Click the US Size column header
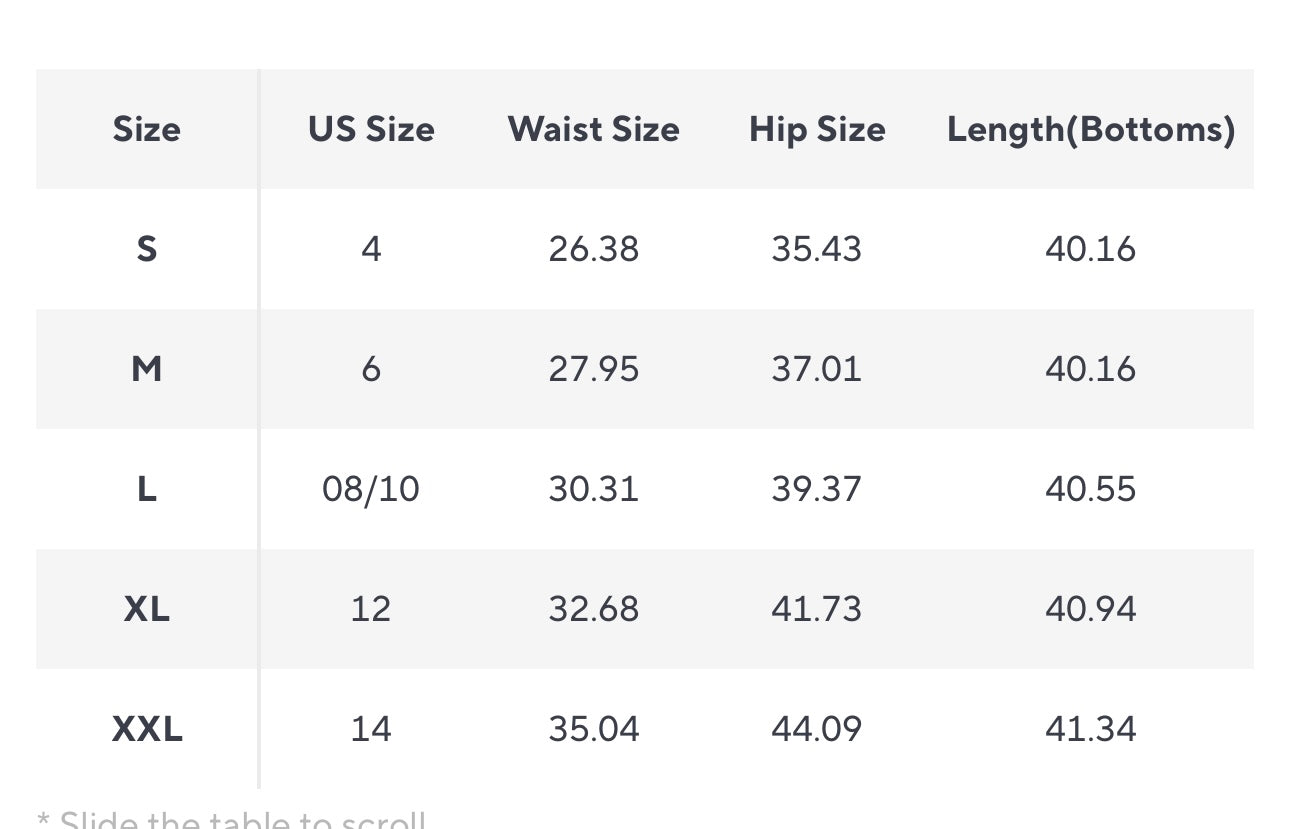The height and width of the screenshot is (829, 1290). (371, 129)
